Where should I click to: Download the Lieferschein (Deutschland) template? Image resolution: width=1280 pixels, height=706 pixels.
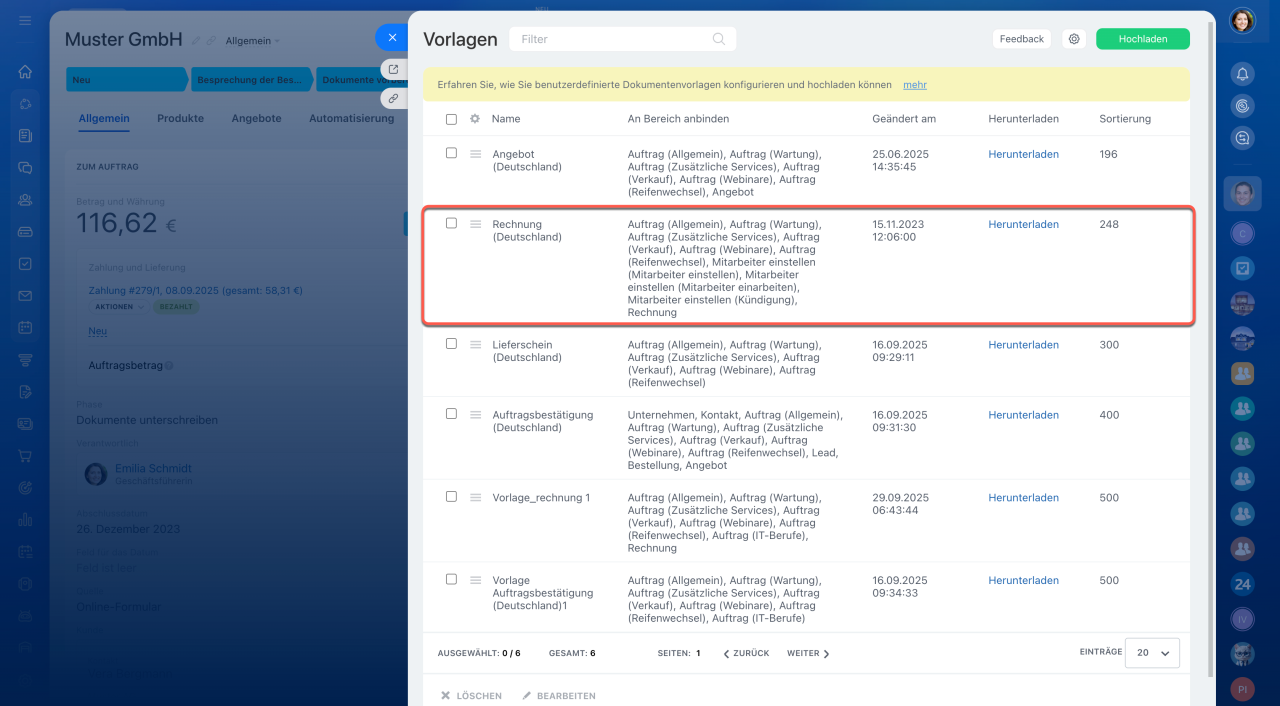point(1023,344)
